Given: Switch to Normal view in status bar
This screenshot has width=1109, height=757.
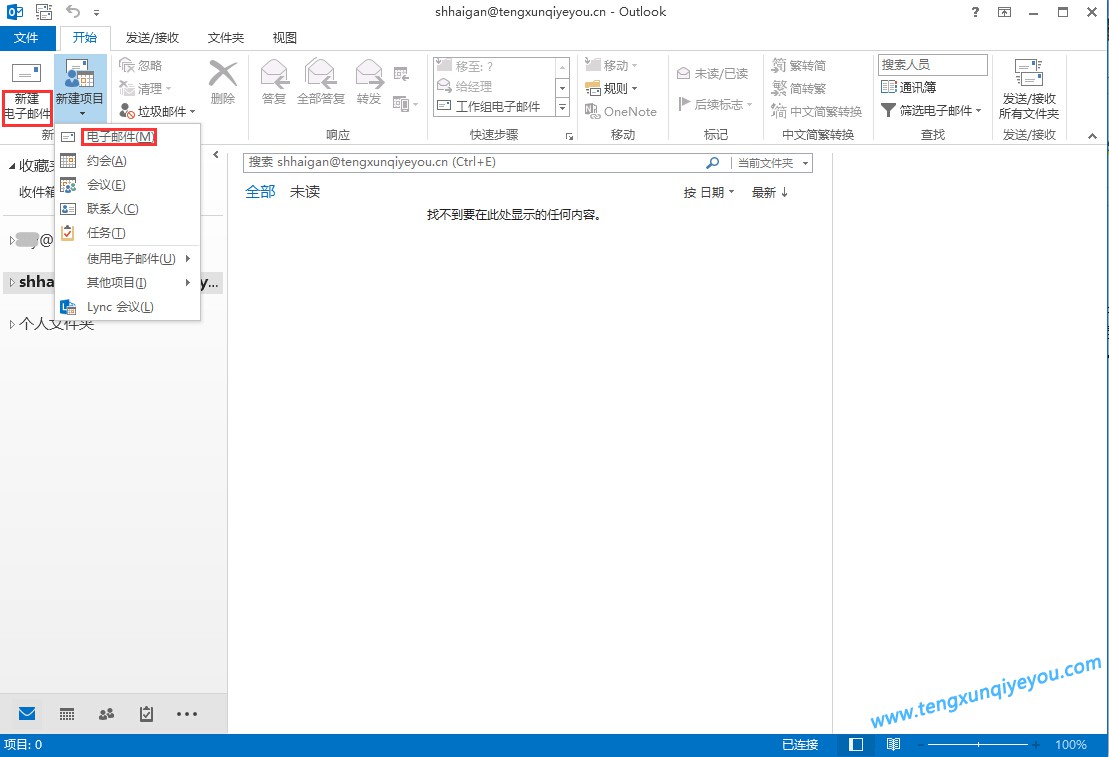Looking at the screenshot, I should pos(856,744).
